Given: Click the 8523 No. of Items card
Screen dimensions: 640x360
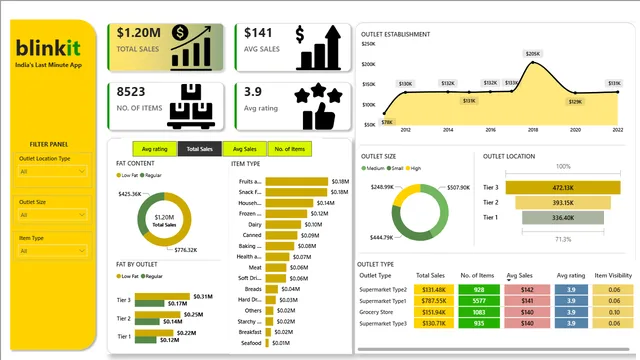Looking at the screenshot, I should coord(166,107).
